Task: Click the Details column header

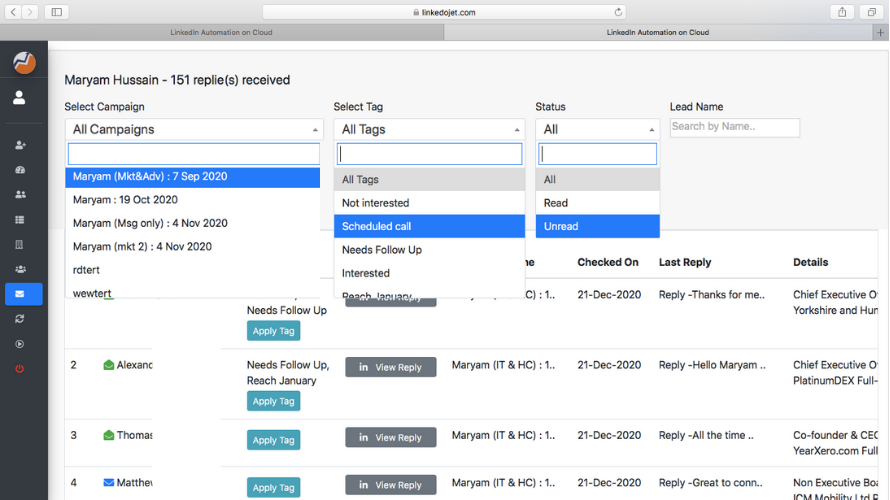Action: [x=811, y=262]
